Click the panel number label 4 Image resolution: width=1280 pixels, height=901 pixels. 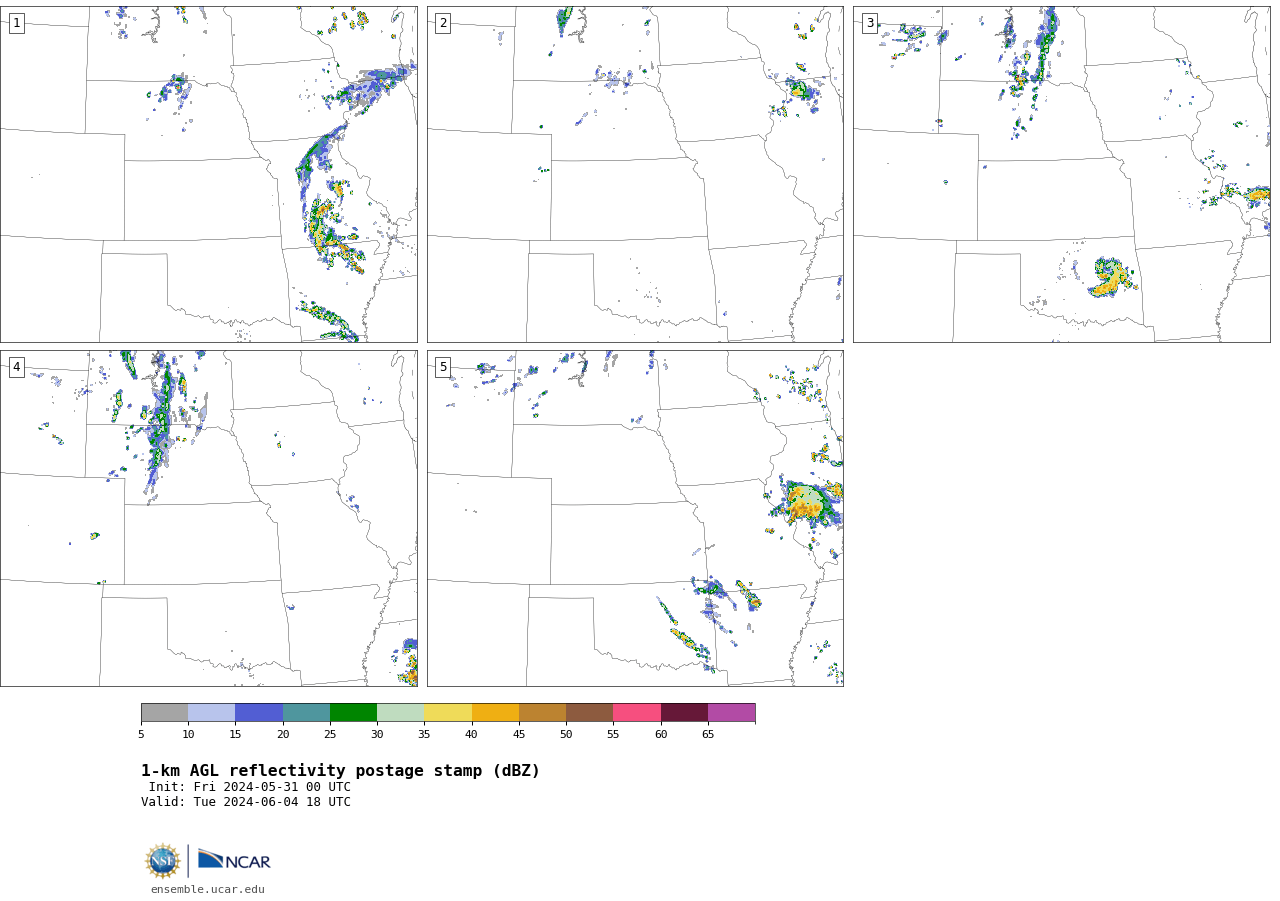[x=16, y=367]
